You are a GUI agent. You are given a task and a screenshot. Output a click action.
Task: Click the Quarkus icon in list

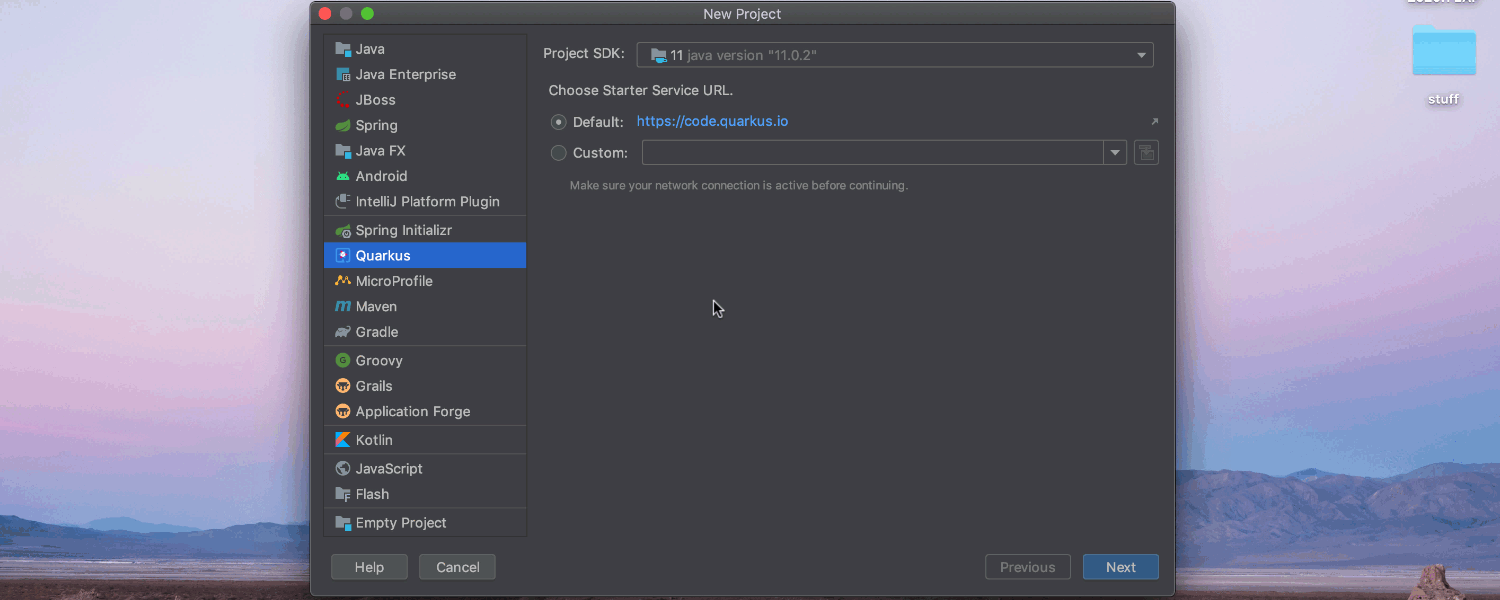(x=343, y=256)
